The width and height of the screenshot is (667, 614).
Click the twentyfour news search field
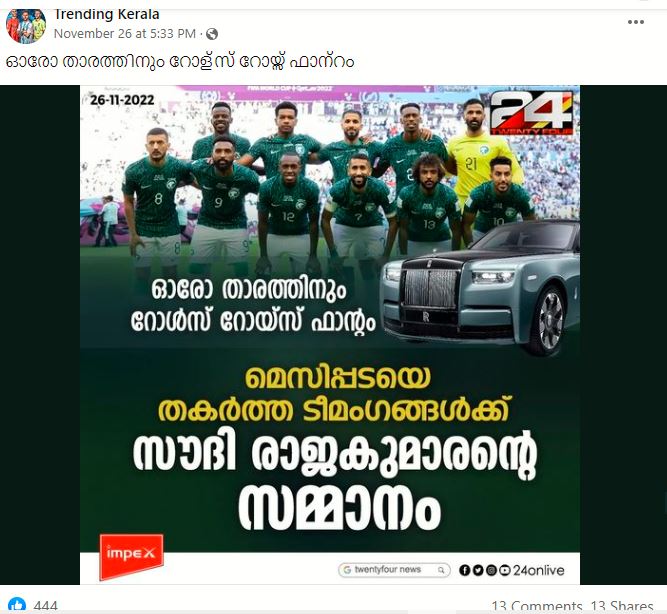(394, 570)
